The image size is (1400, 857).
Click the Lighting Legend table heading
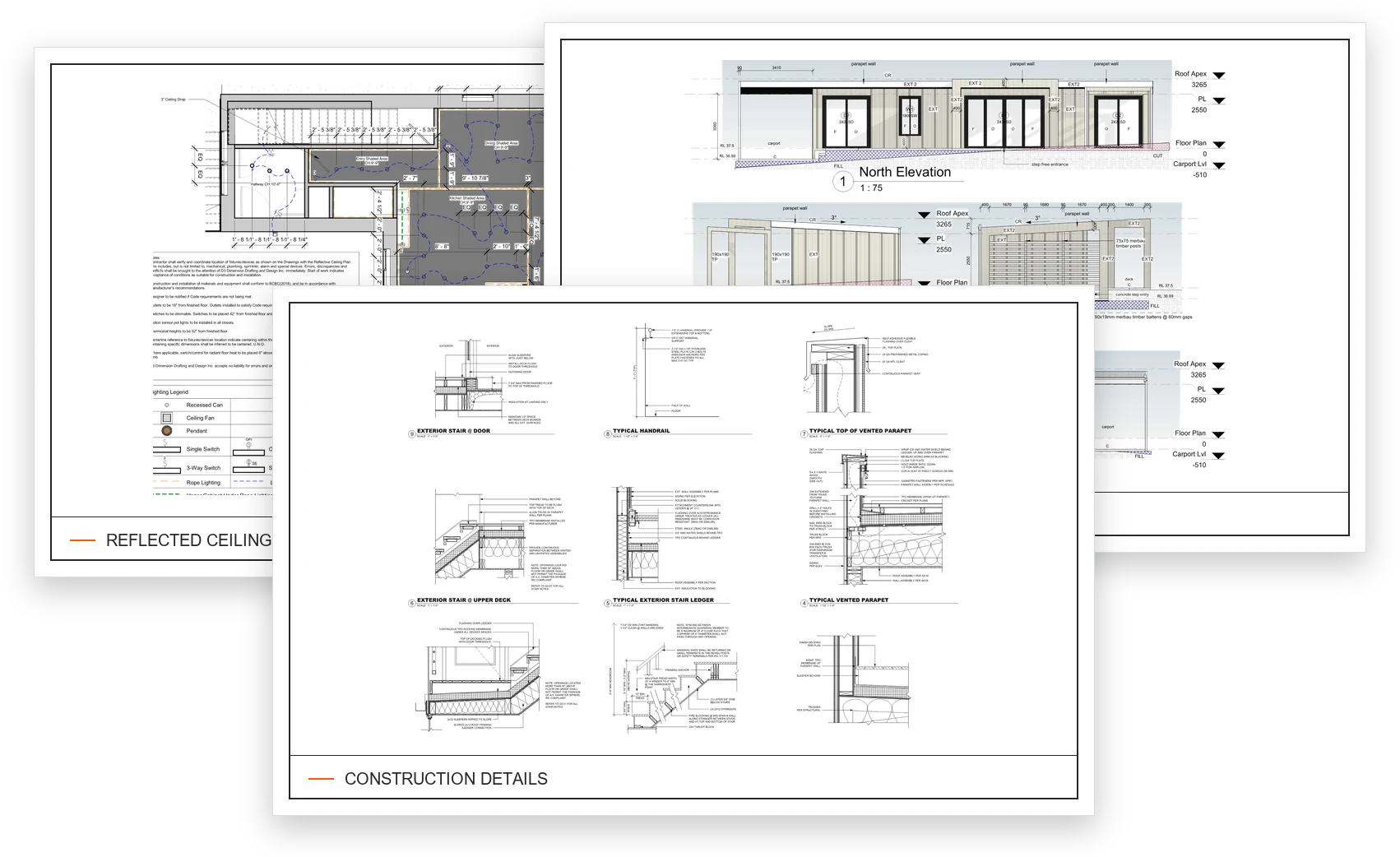[x=170, y=392]
